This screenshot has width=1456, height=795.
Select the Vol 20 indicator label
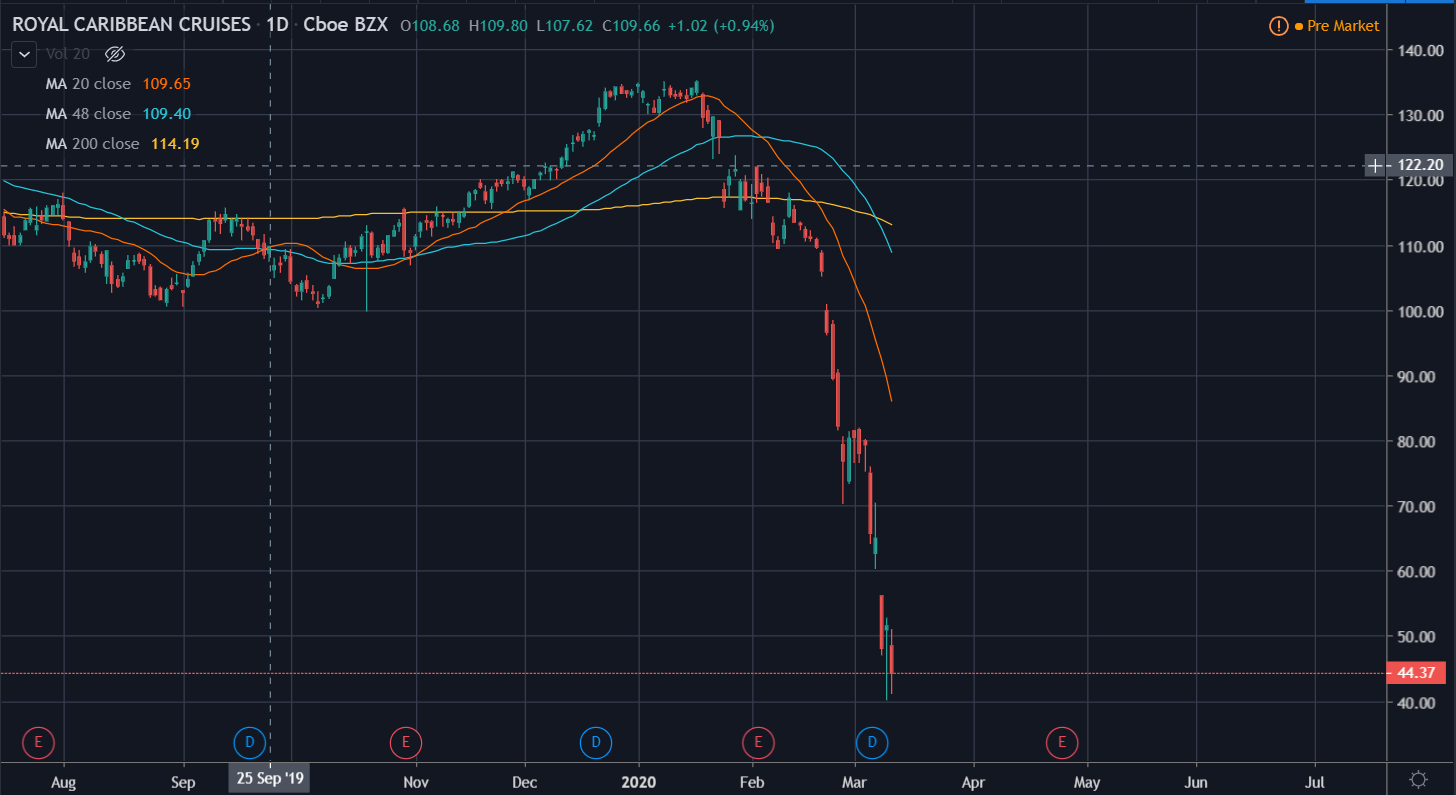tap(70, 54)
